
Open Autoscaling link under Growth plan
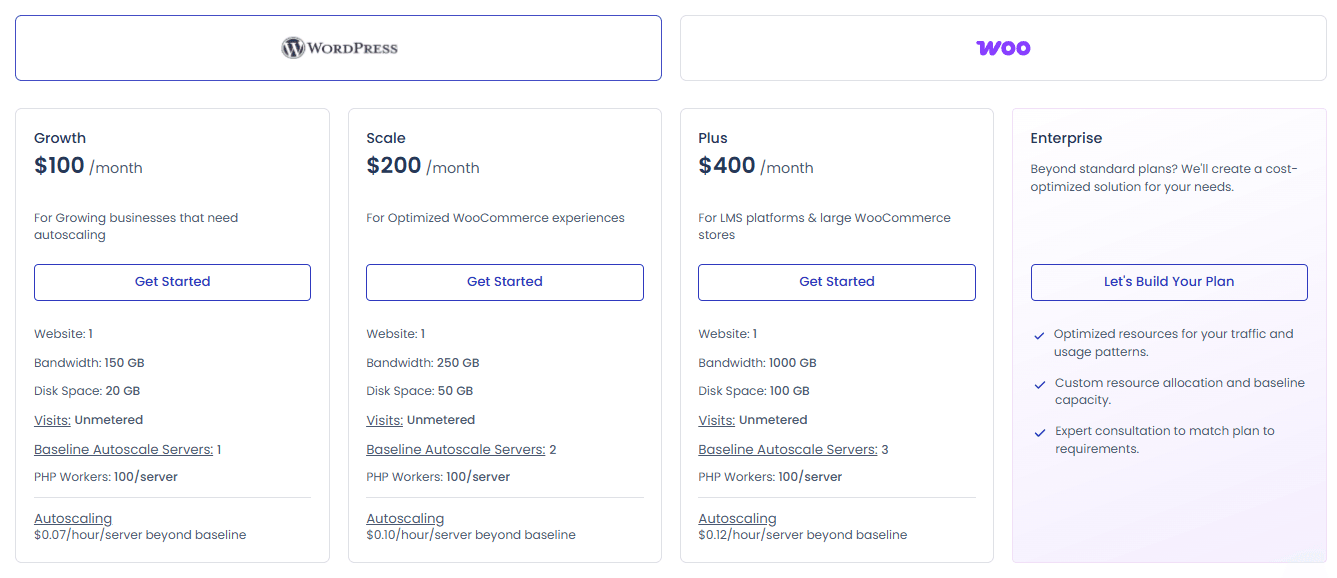click(x=73, y=518)
